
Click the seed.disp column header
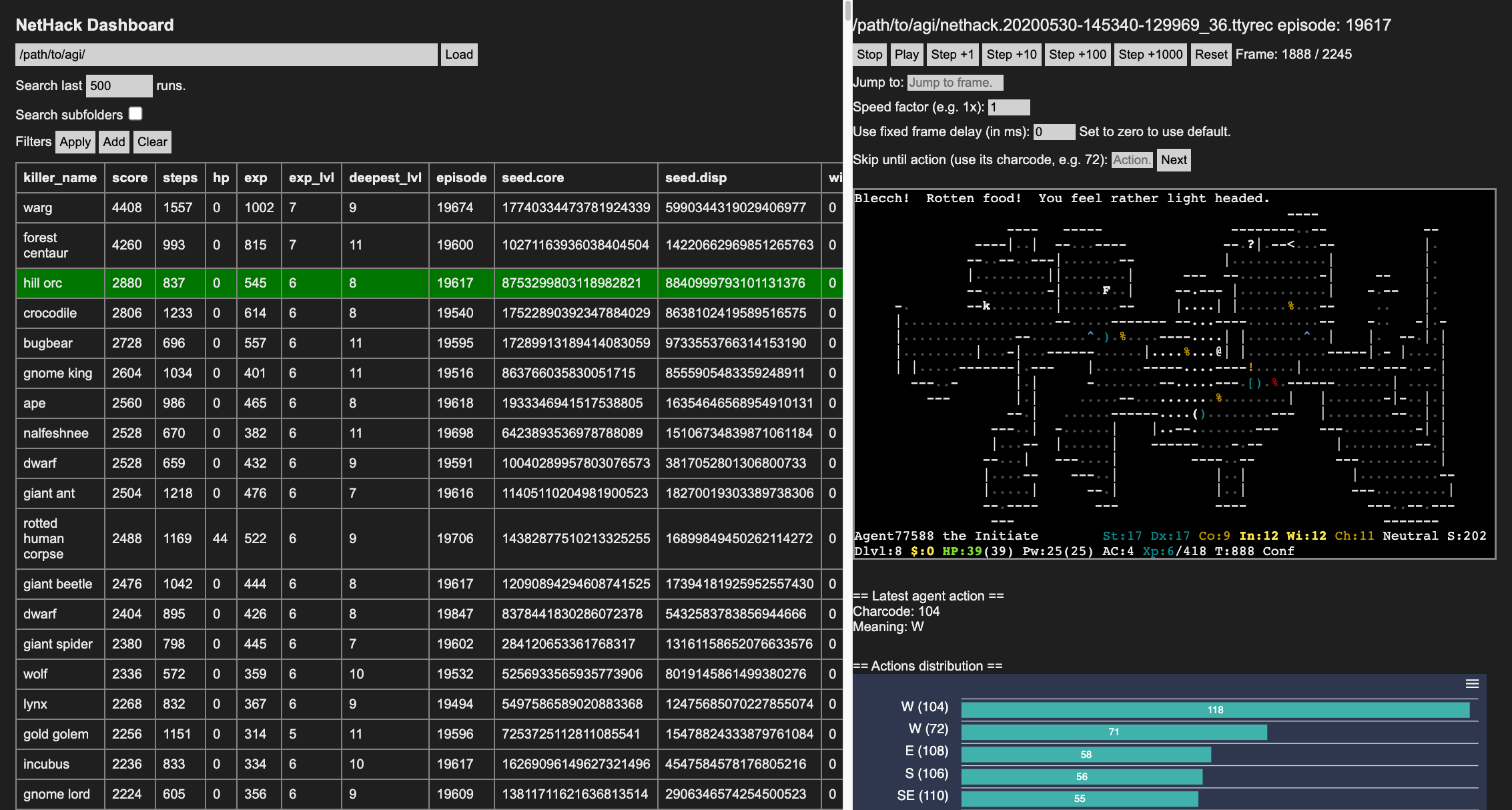[739, 177]
